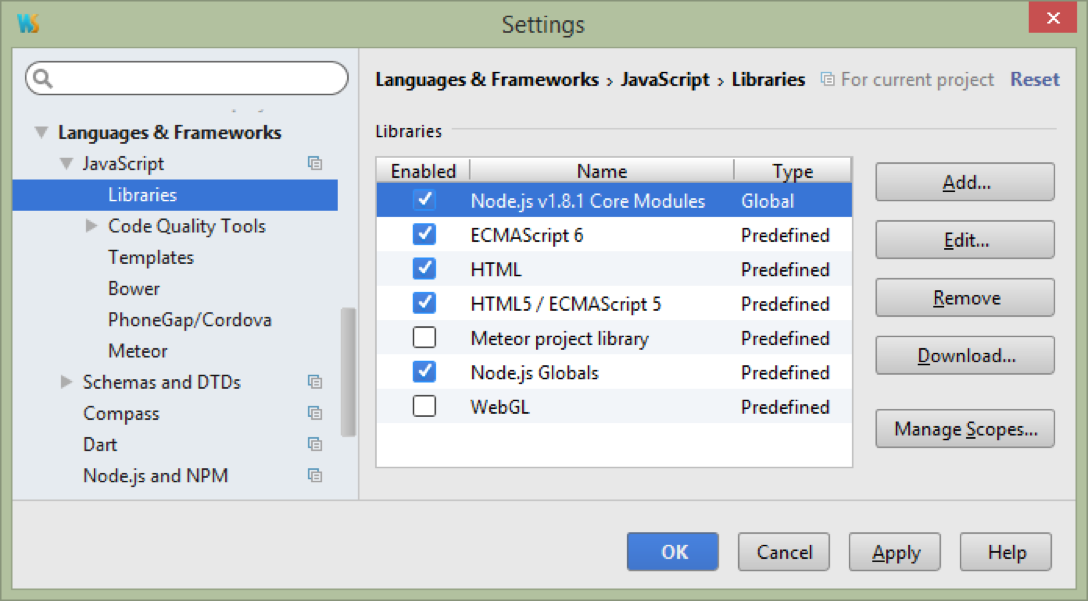The height and width of the screenshot is (601, 1088).
Task: Expand the Code Quality Tools node
Action: (91, 226)
